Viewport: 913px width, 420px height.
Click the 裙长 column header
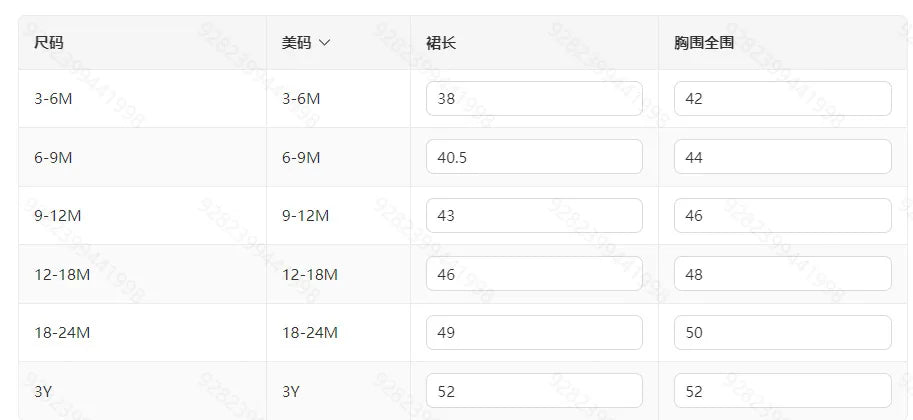[442, 43]
